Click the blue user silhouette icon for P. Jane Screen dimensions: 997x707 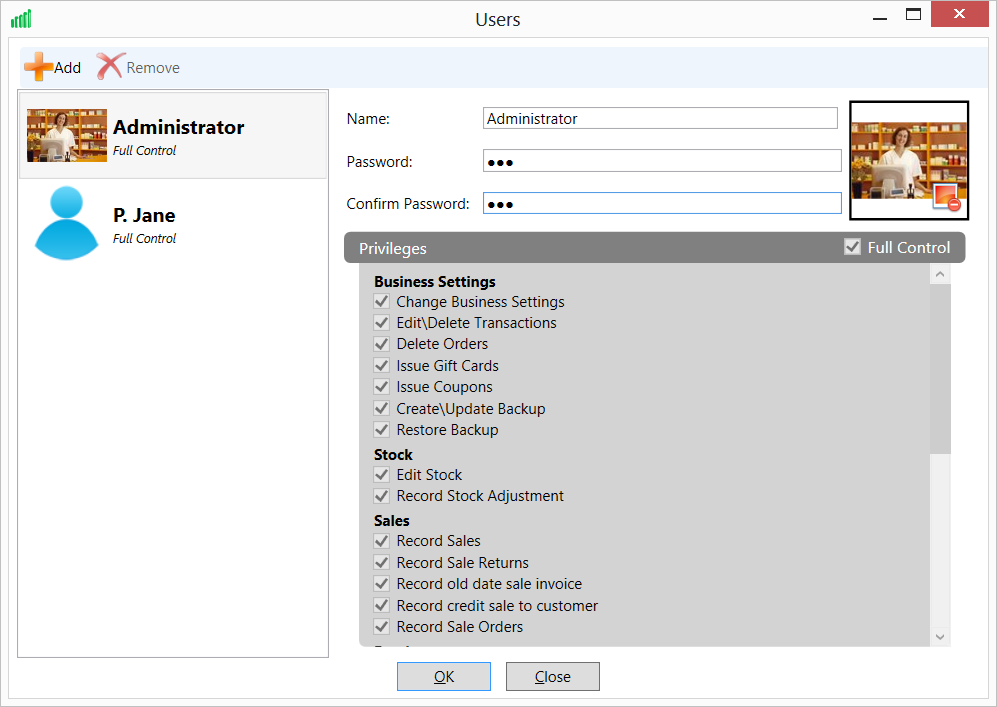click(66, 222)
